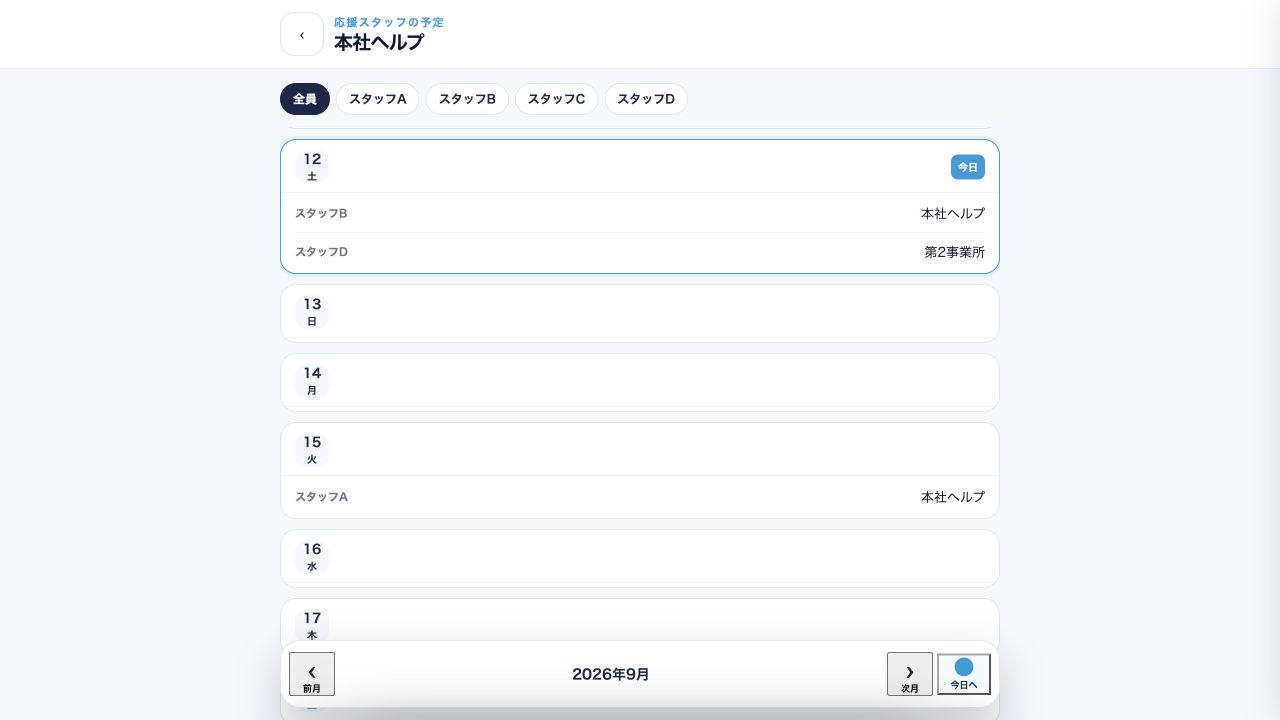This screenshot has width=1280, height=720.
Task: Select スタッフA row on day 15
Action: tap(640, 497)
